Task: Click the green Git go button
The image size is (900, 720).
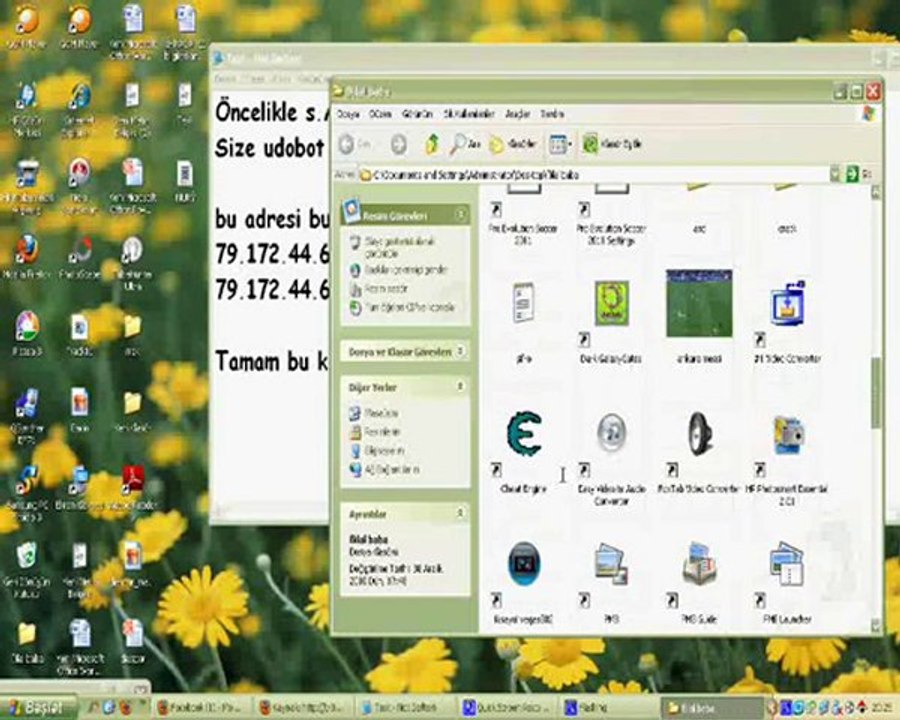Action: (852, 174)
